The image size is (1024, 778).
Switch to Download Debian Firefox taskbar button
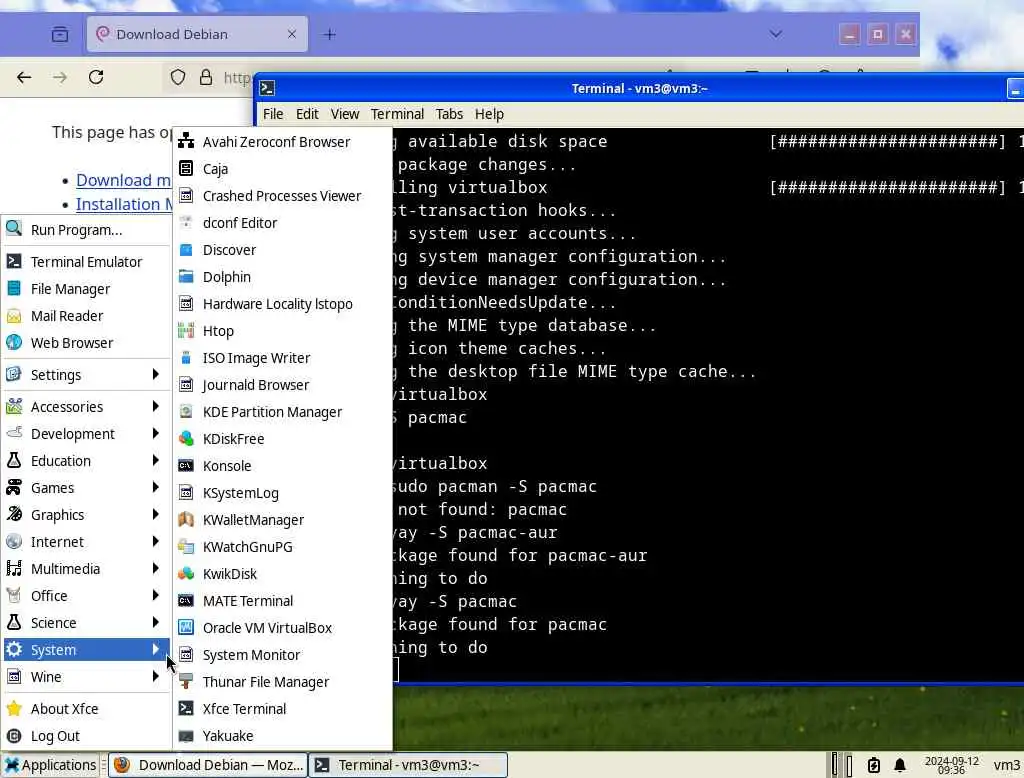(208, 765)
